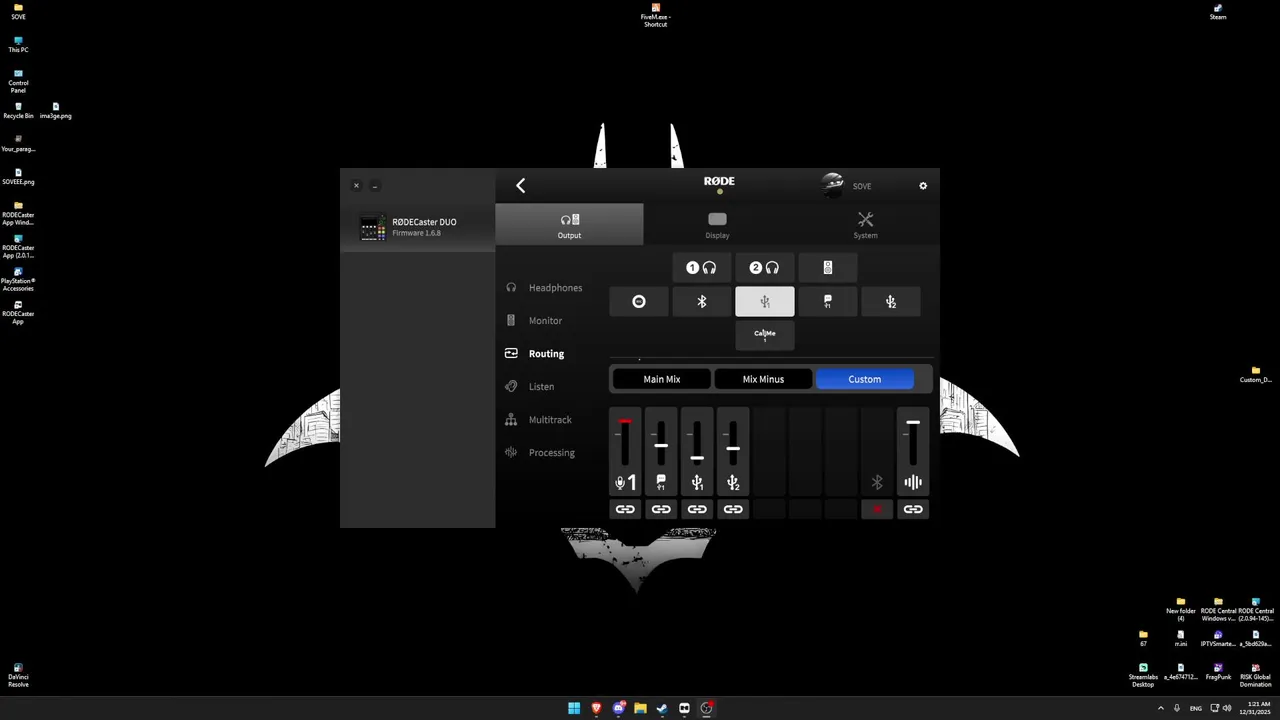
Task: Click the taskbar volume icon
Action: 1227,708
